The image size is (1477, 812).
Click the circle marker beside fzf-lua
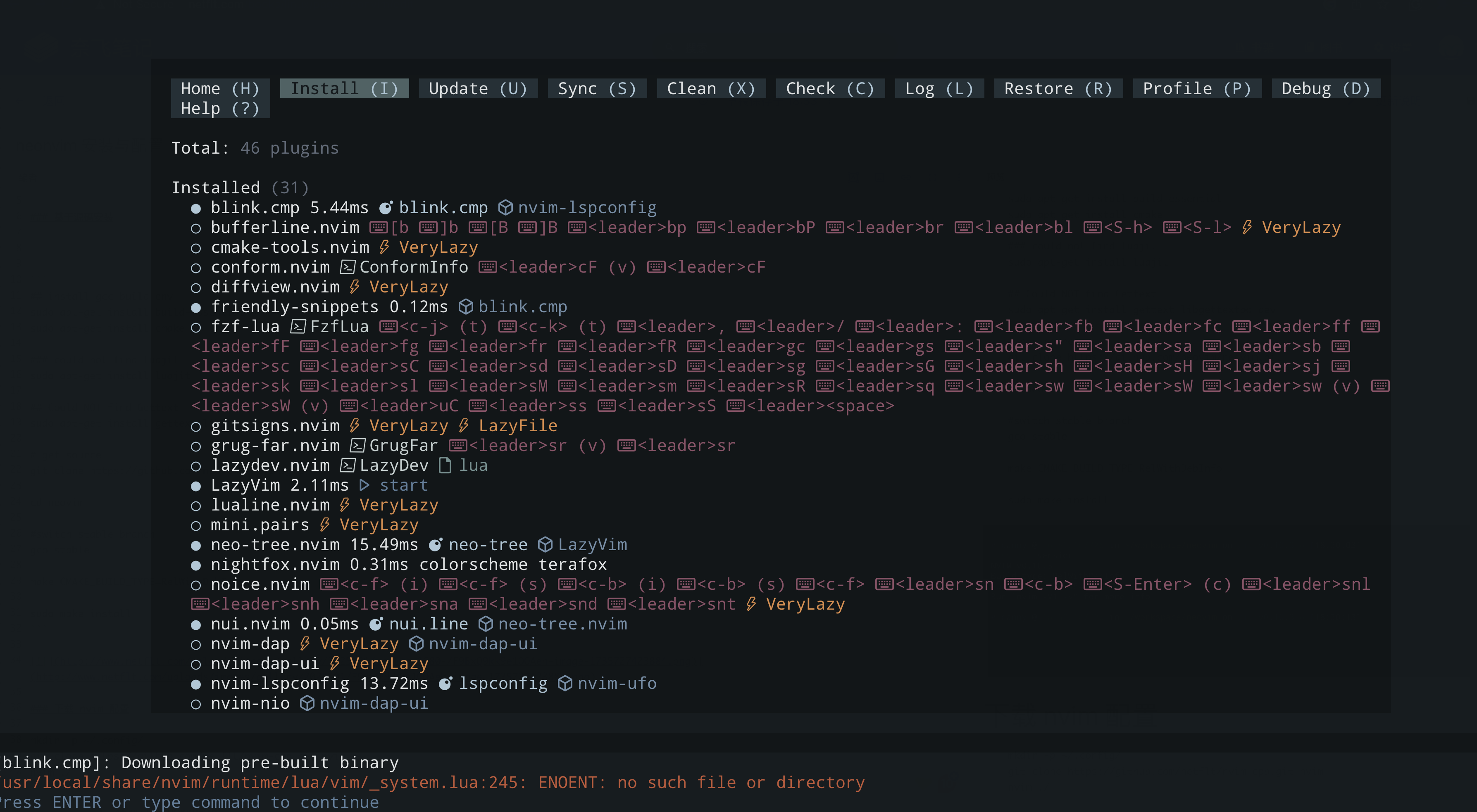coord(196,328)
